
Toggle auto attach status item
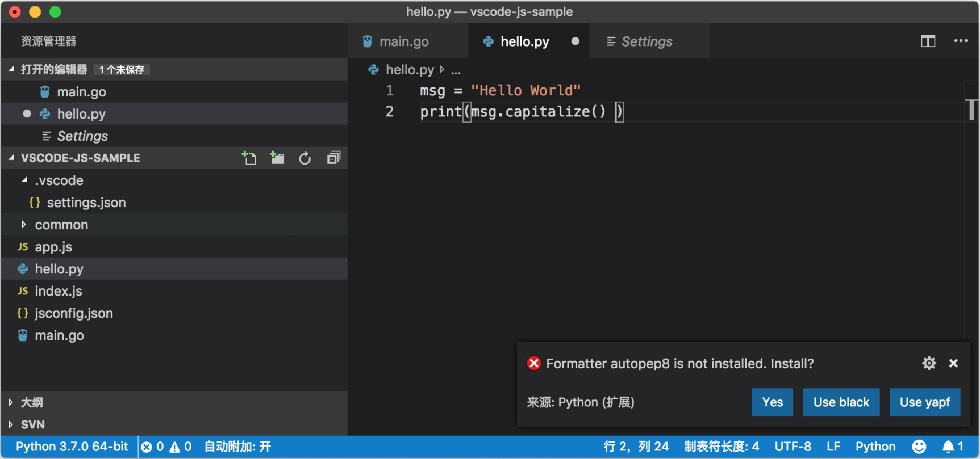coord(238,446)
